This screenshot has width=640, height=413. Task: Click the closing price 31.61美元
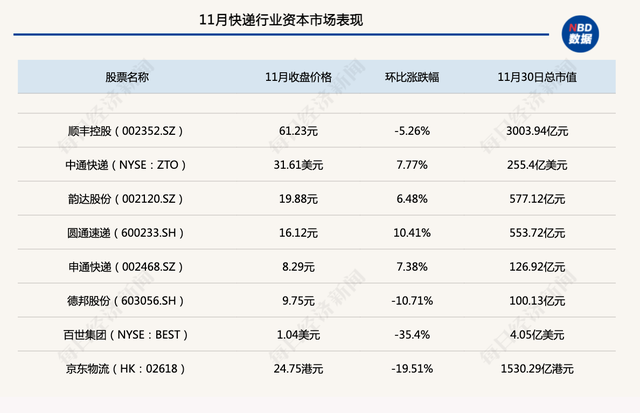pos(298,165)
